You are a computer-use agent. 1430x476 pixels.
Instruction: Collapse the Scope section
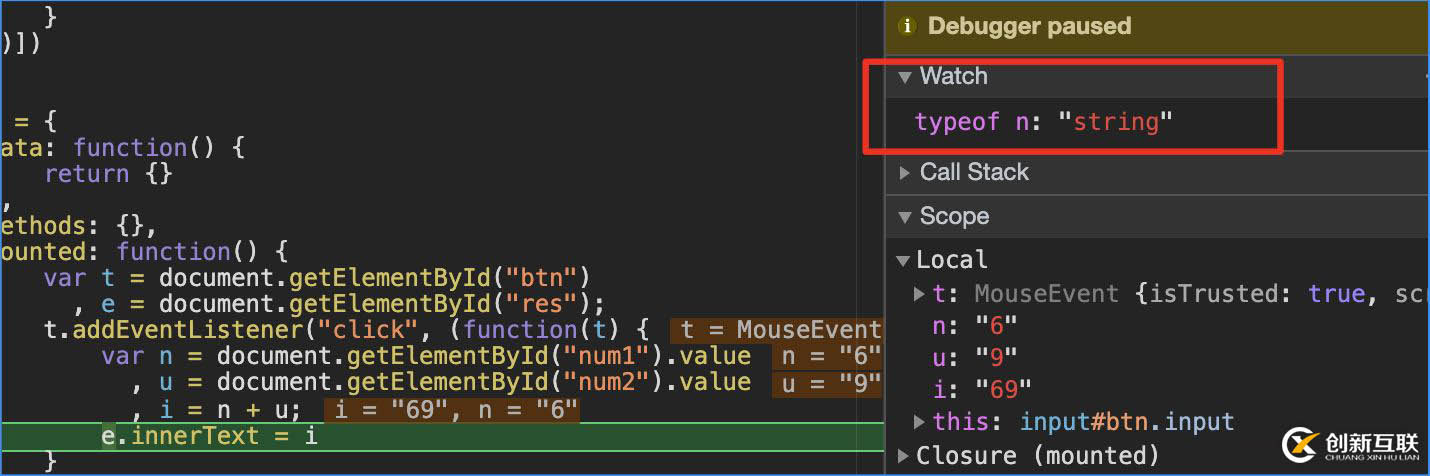pyautogui.click(x=905, y=217)
